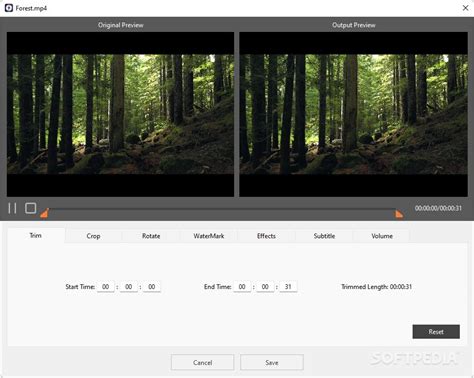Go to the WaterMark tab
Image resolution: width=474 pixels, height=378 pixels.
[x=209, y=236]
